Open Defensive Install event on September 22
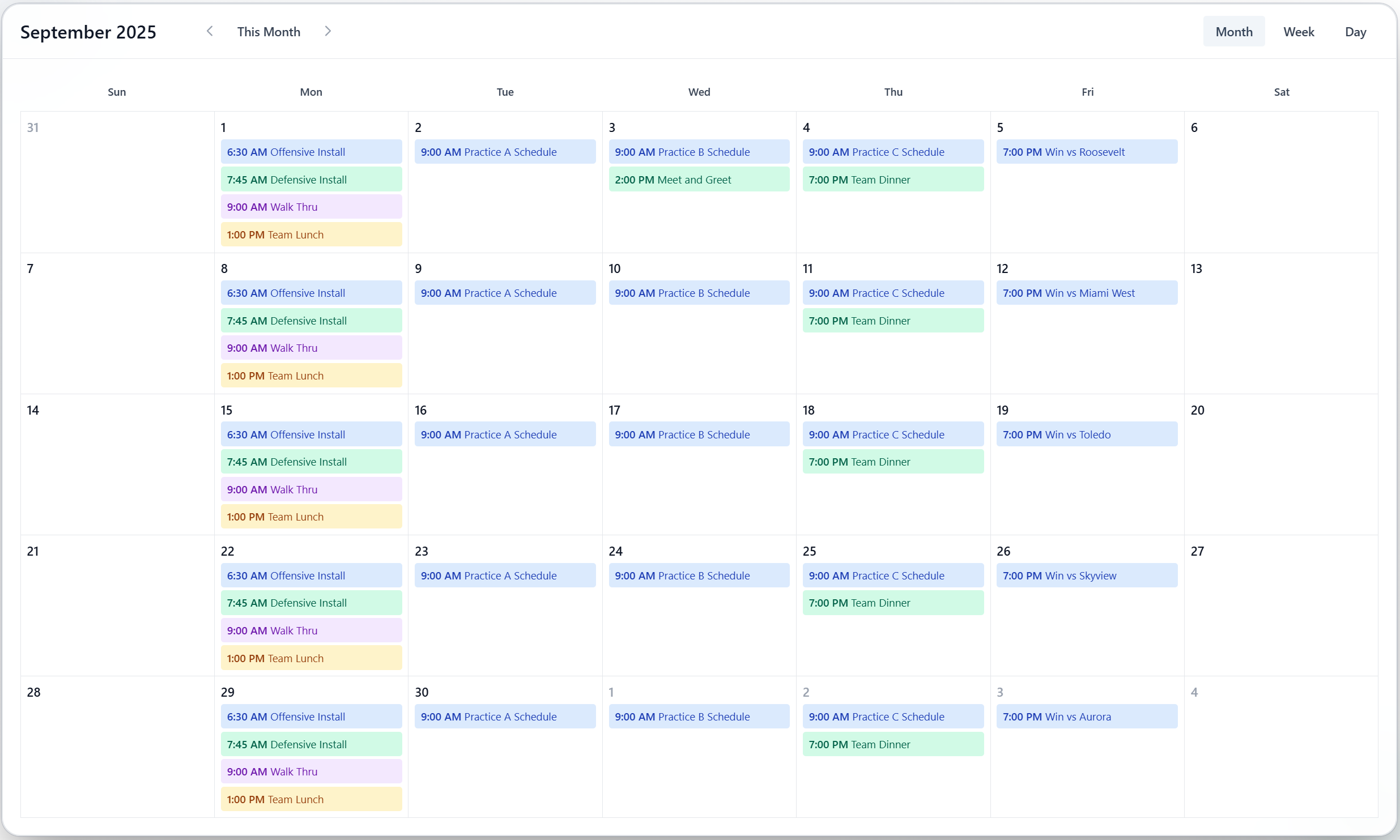Screen dimensions: 1400x840 (312, 603)
